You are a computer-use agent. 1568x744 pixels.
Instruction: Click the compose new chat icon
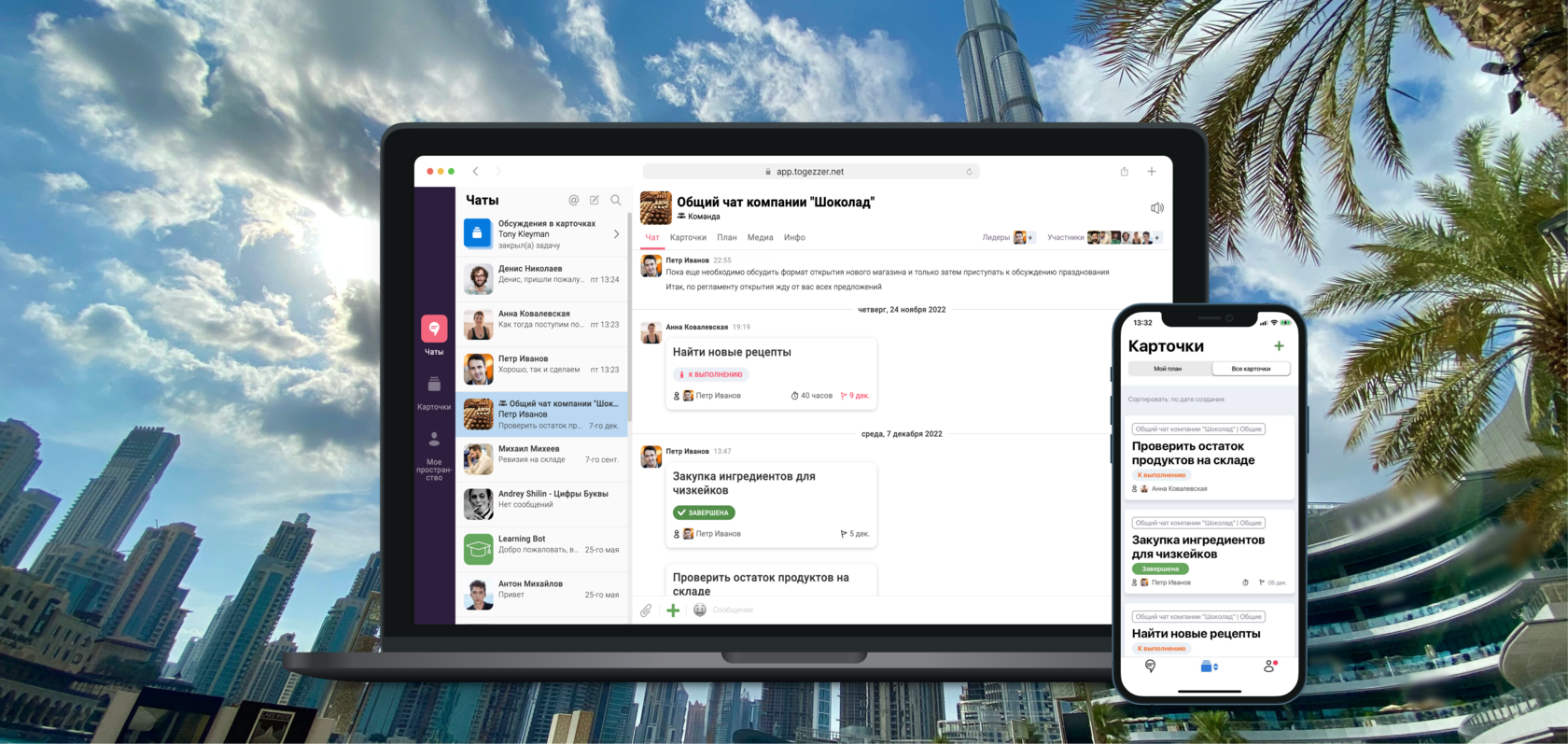(x=595, y=200)
